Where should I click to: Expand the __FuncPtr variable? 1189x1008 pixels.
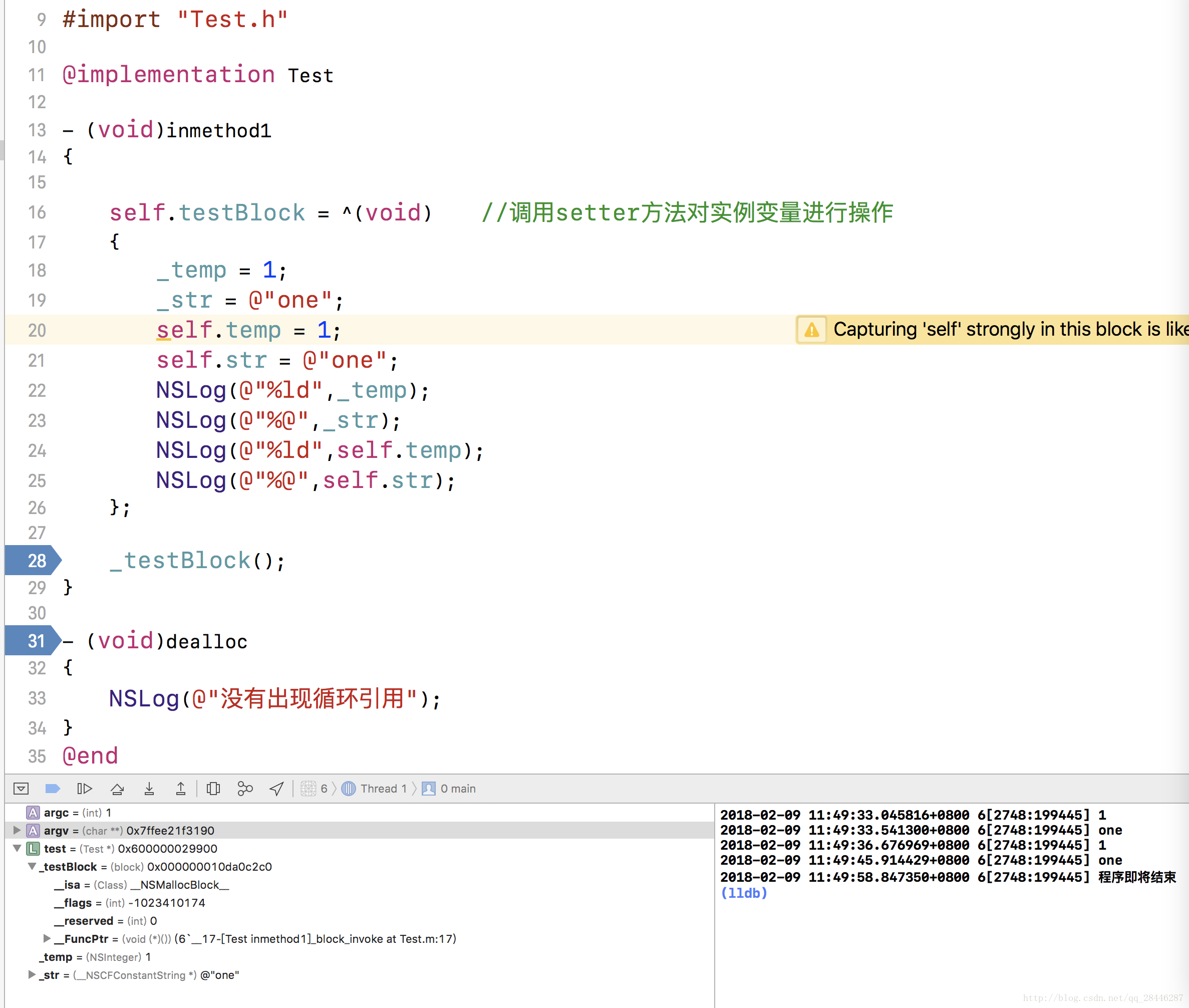coord(47,938)
